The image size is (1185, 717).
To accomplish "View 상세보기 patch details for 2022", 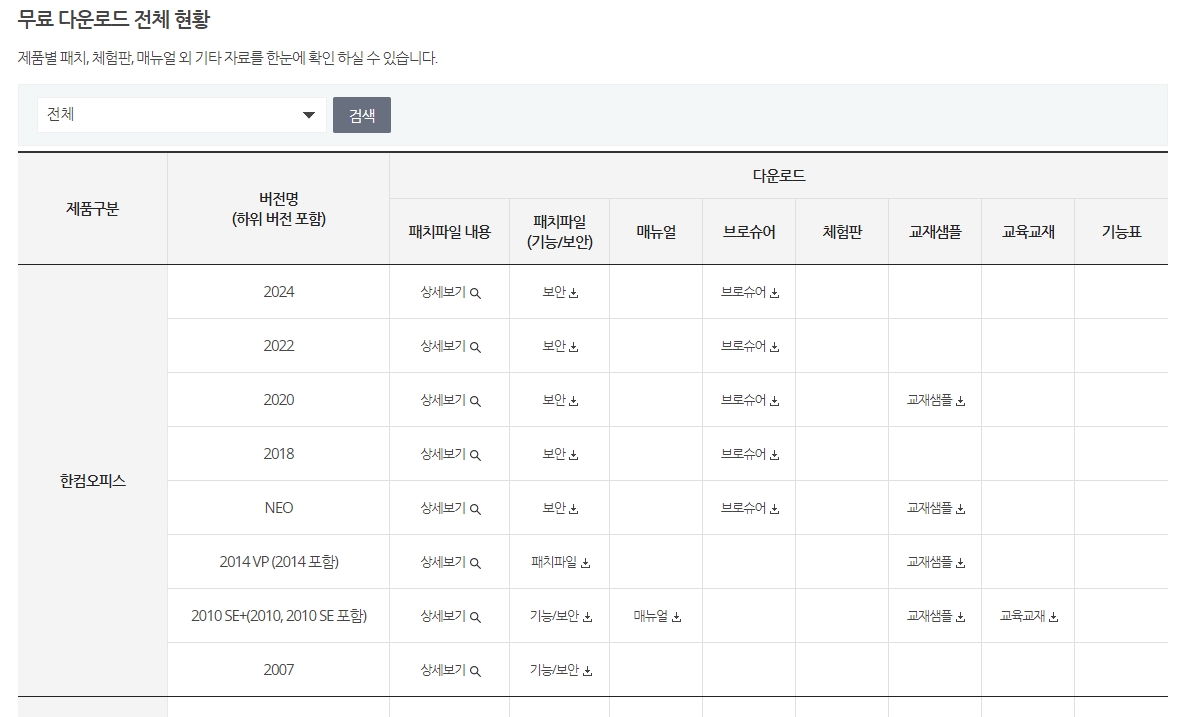I will 450,346.
